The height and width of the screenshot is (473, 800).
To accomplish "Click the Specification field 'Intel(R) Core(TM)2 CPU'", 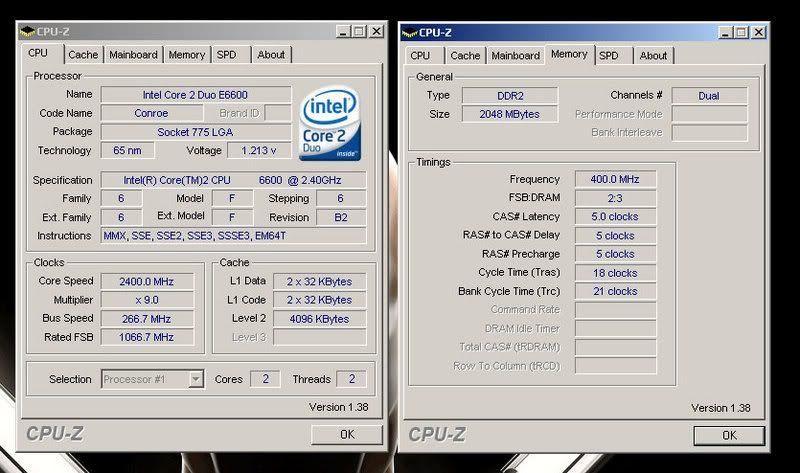I will point(233,180).
